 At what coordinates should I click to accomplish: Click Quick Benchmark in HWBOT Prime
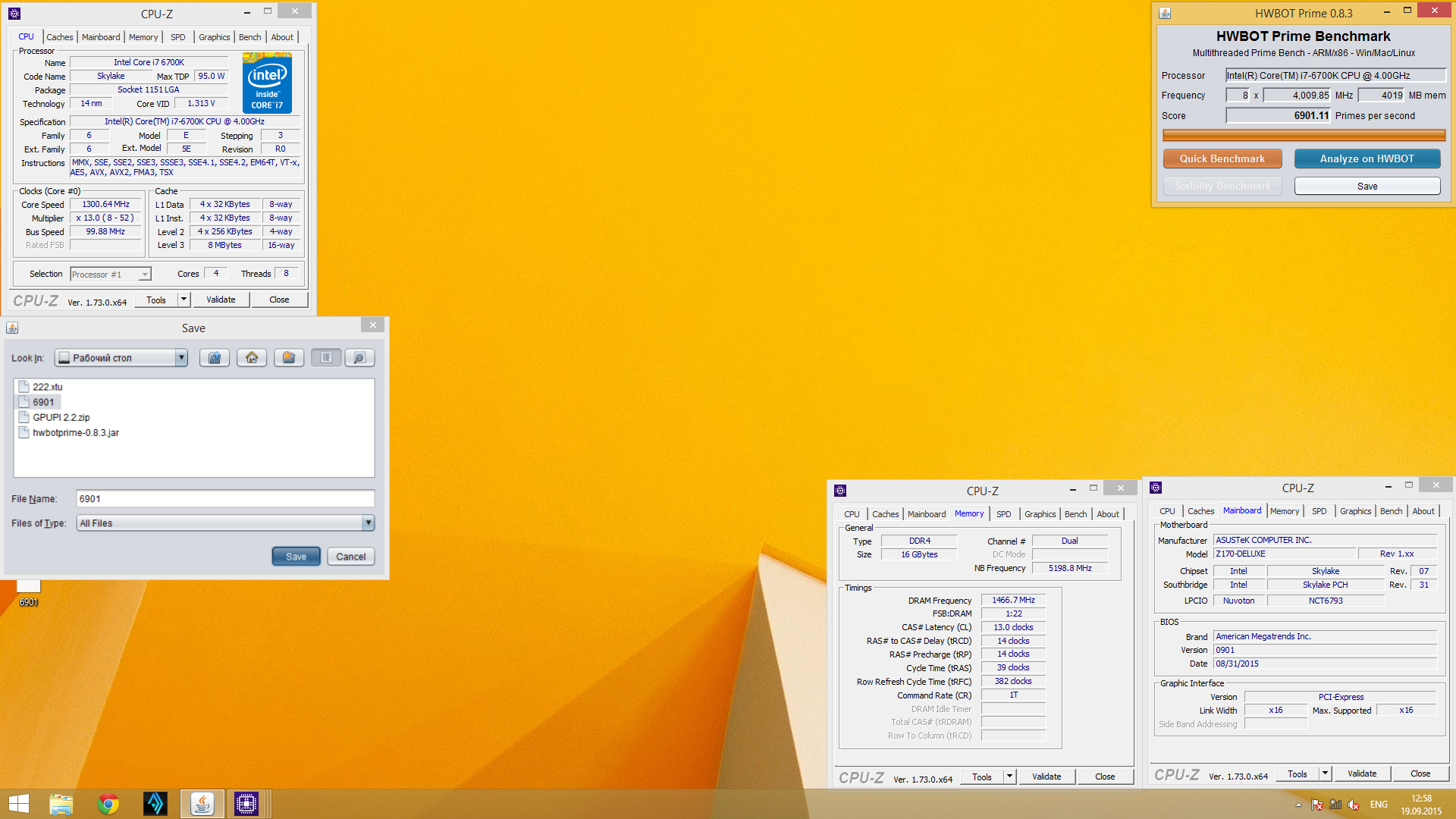coord(1222,158)
